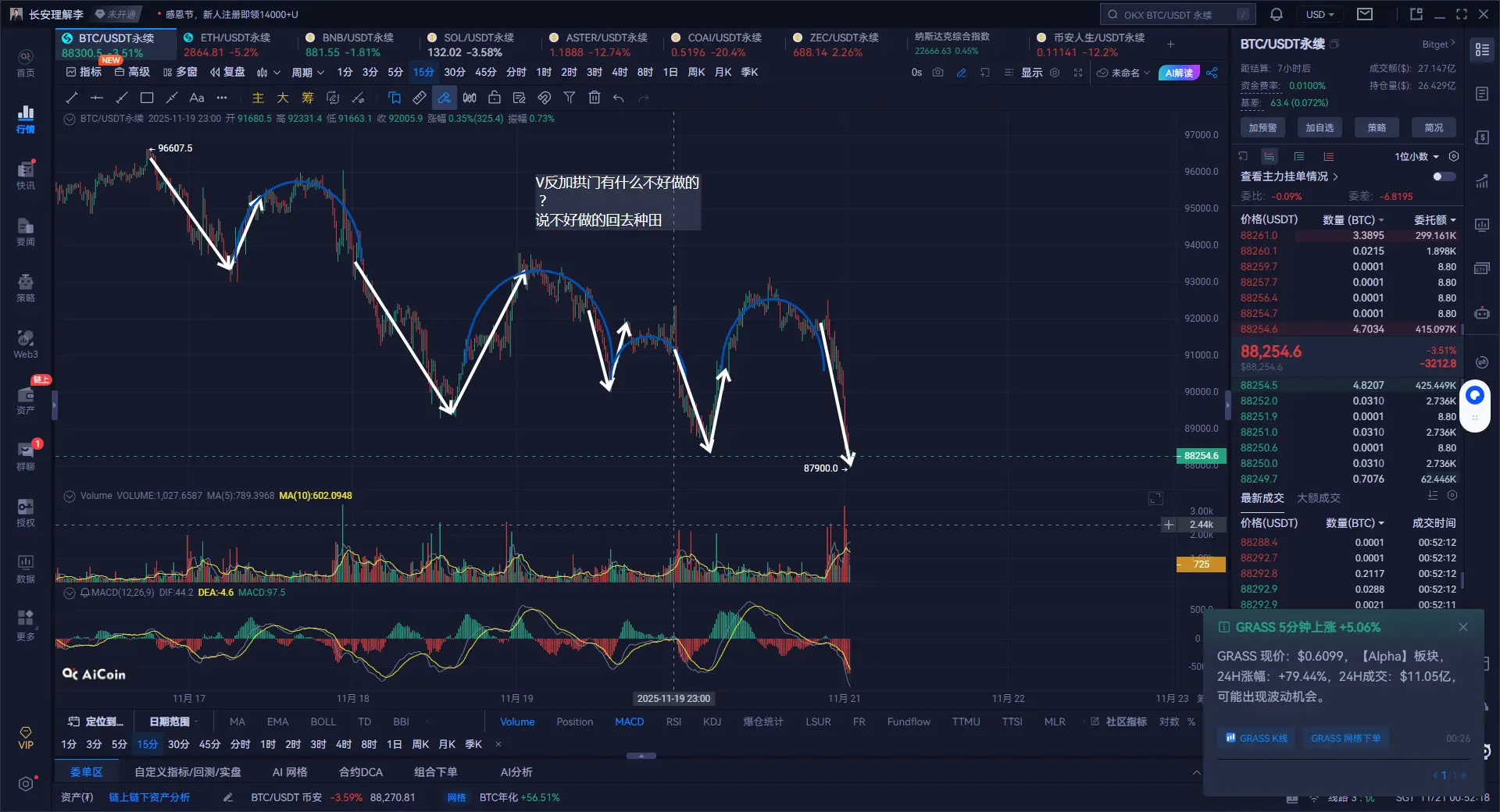Select the 30分 timeframe in top toolbar
This screenshot has width=1500, height=812.
point(455,73)
